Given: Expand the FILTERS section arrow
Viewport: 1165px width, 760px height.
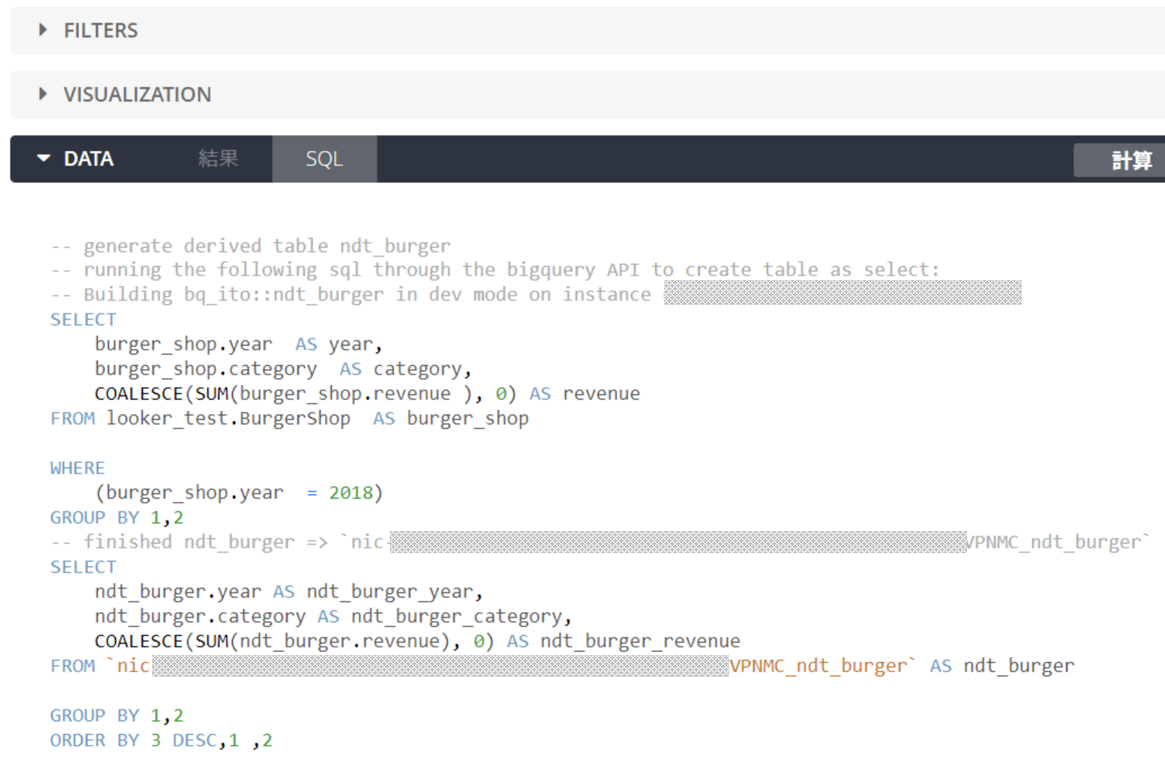Looking at the screenshot, I should (42, 30).
